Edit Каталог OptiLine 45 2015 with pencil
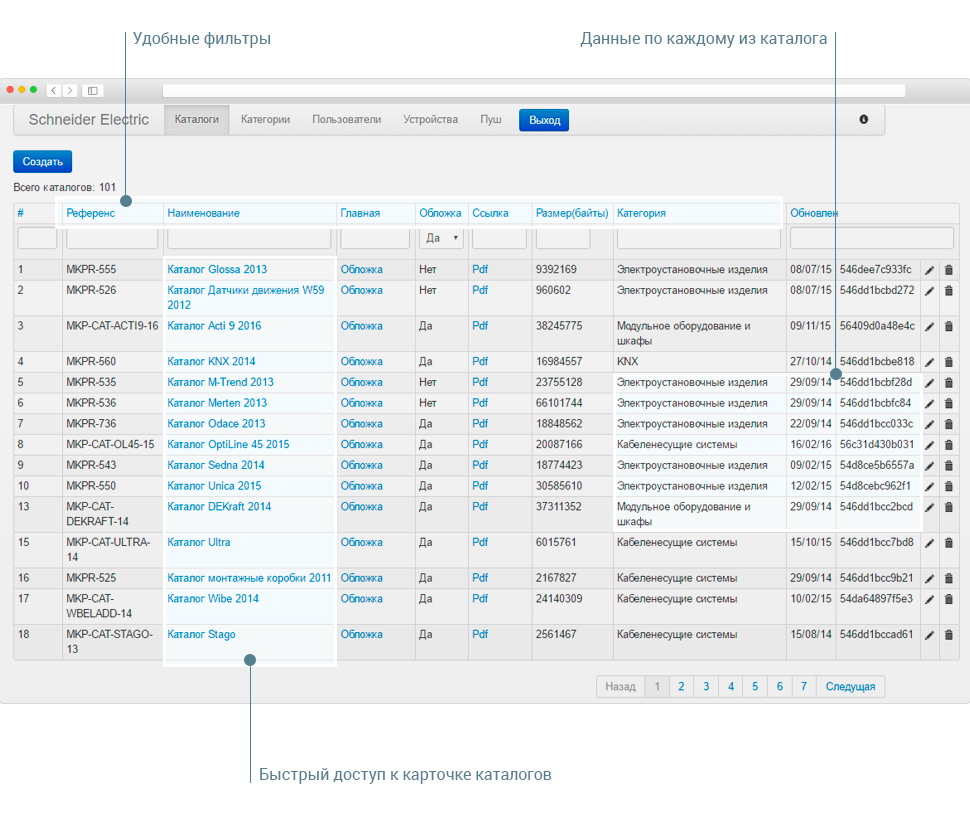 click(929, 445)
